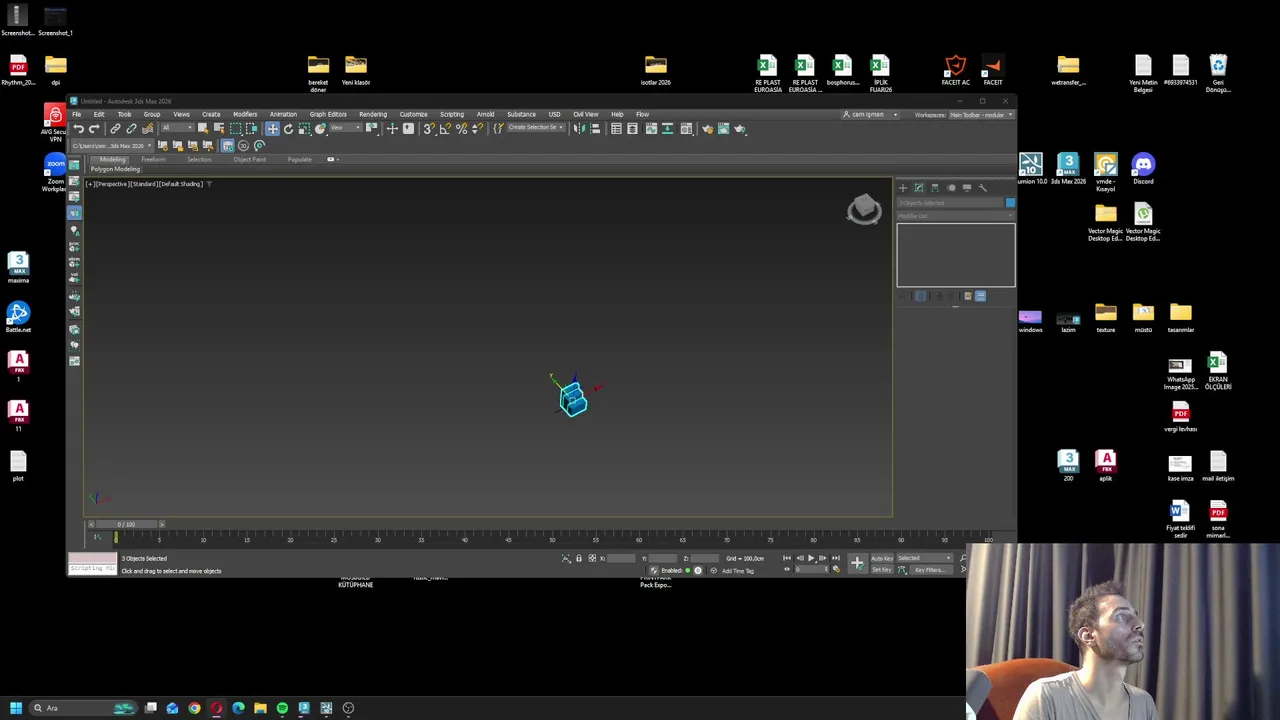Open Render Setup teapot icon
The image size is (1280, 720).
pos(707,128)
